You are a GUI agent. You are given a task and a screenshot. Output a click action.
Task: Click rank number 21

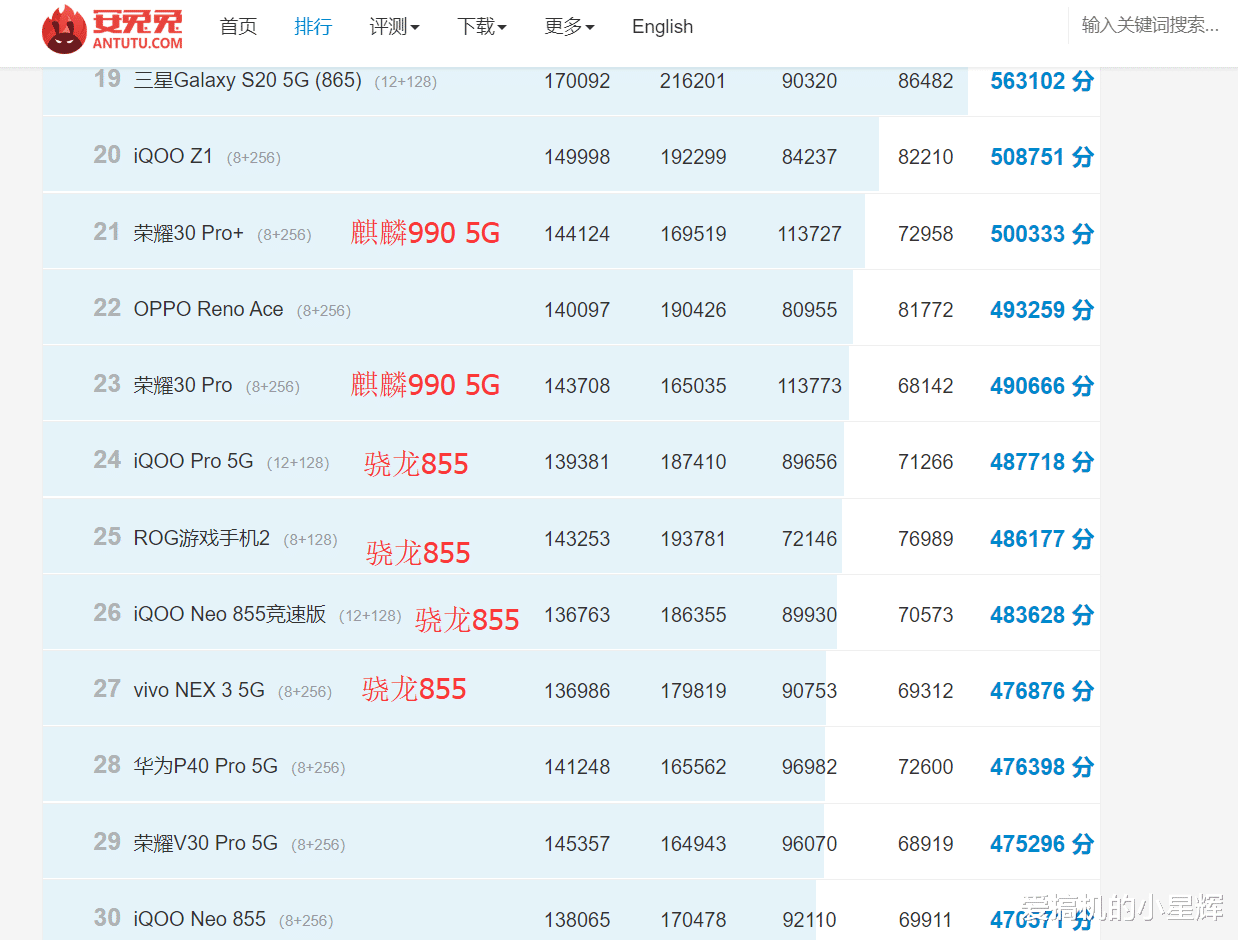point(107,232)
